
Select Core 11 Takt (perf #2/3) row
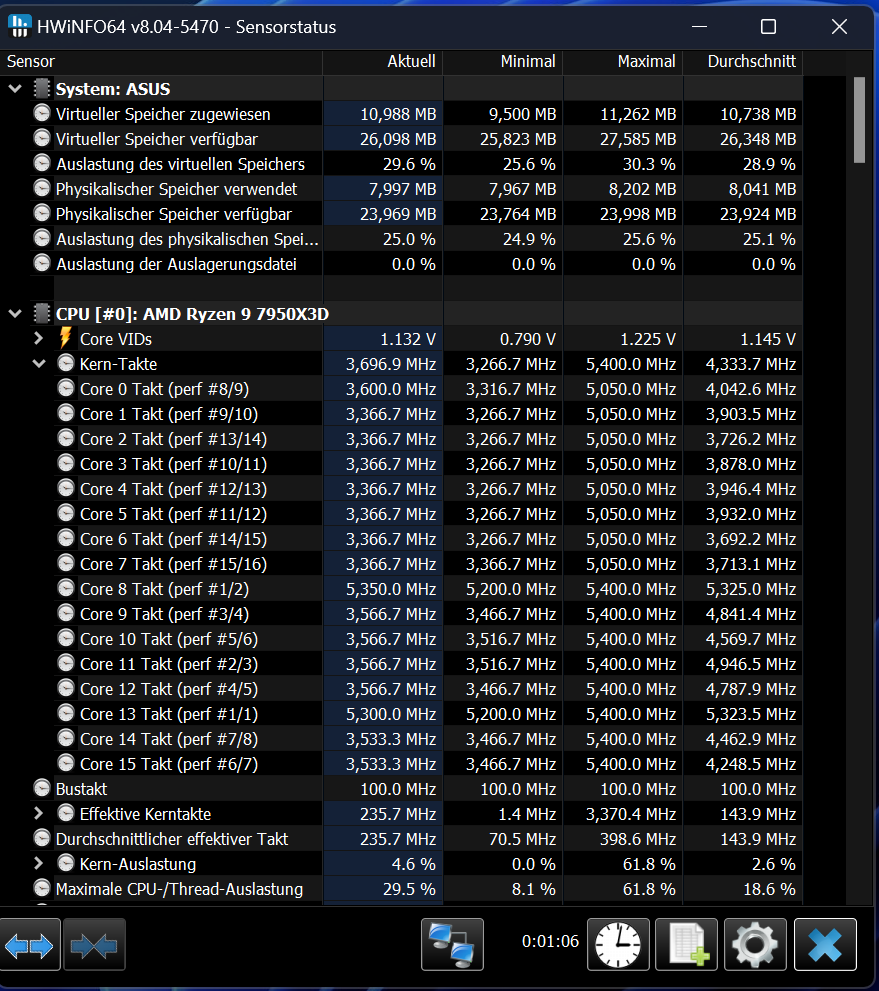click(428, 664)
